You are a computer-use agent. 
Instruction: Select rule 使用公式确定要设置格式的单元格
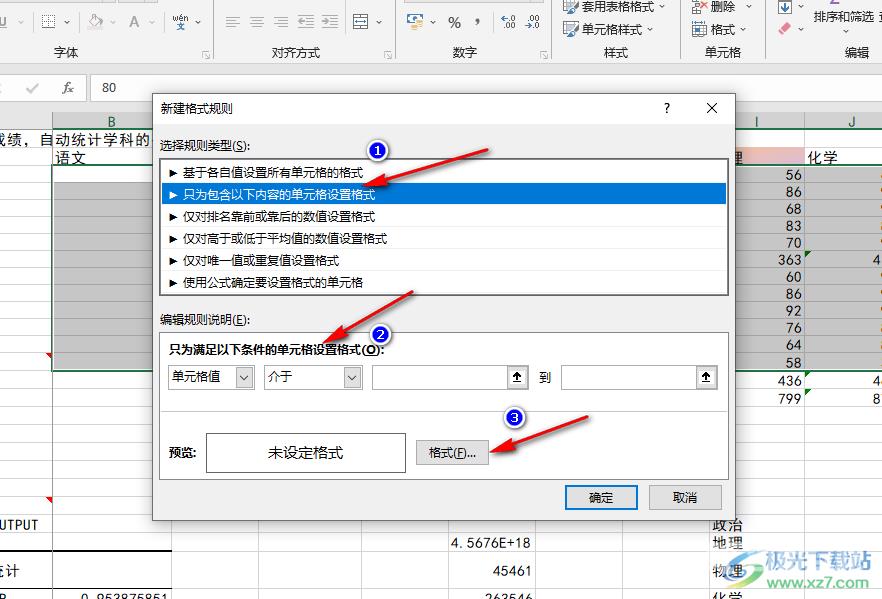tap(444, 282)
